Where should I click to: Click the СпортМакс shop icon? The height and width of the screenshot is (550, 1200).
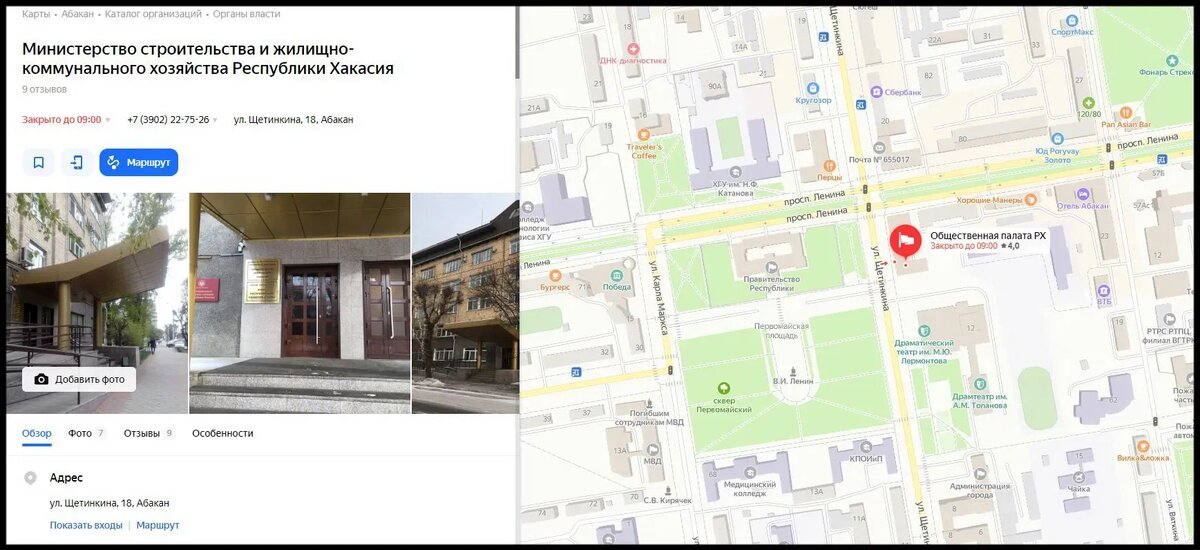(x=1072, y=20)
